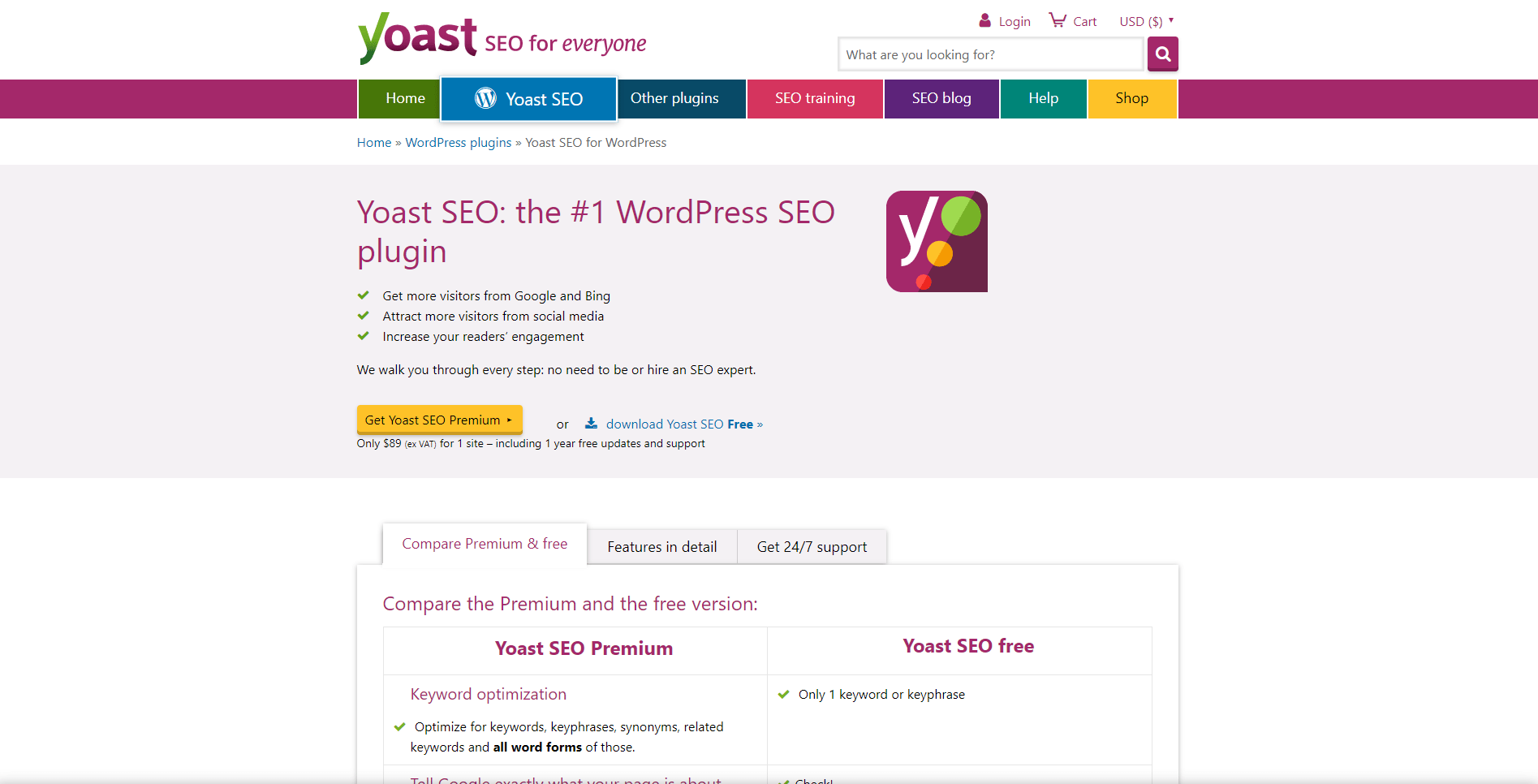Click 'Compare the Premium and the free version' heading
Image resolution: width=1538 pixels, height=784 pixels.
tap(571, 604)
